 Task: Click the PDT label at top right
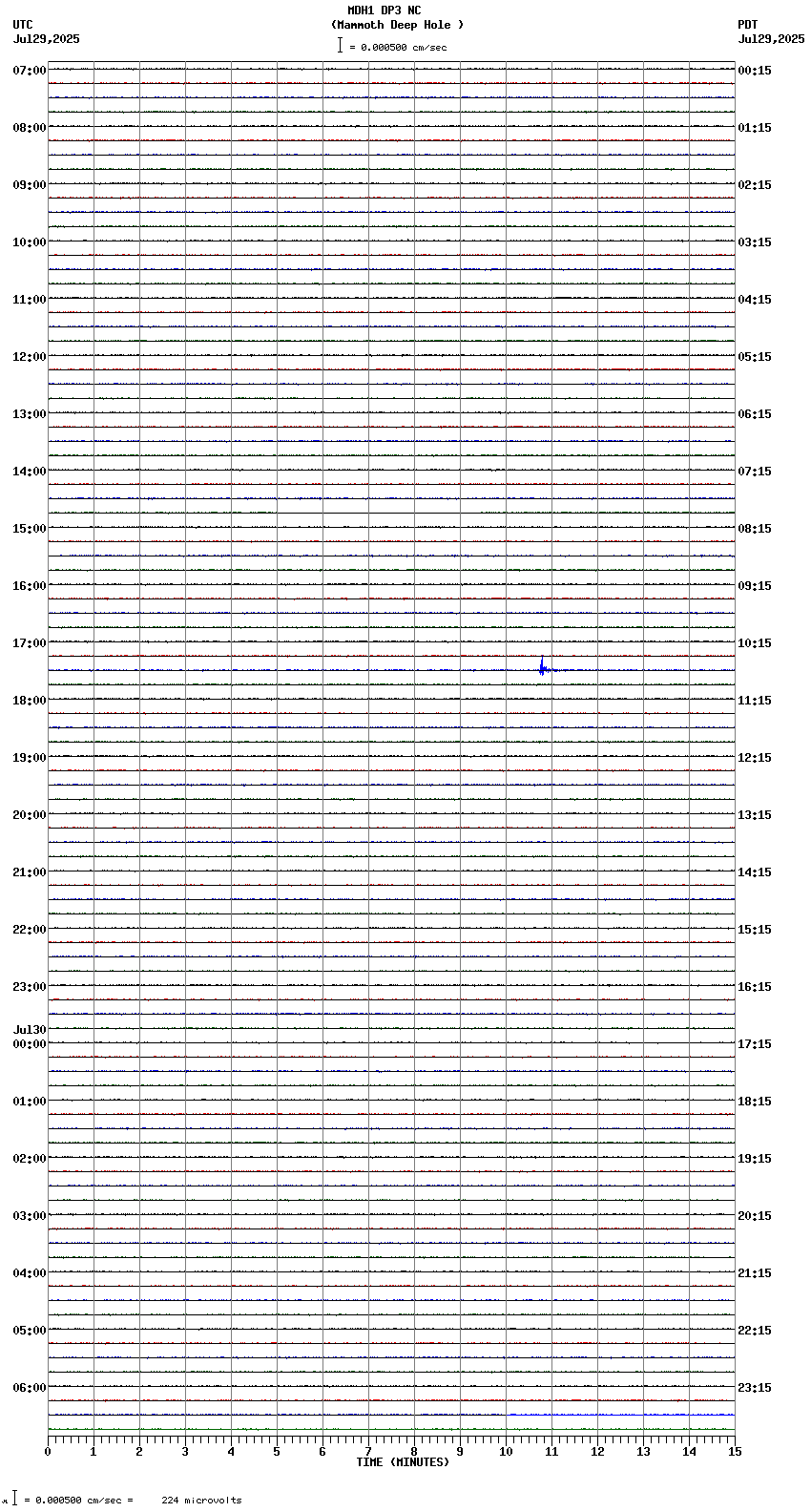pyautogui.click(x=747, y=25)
